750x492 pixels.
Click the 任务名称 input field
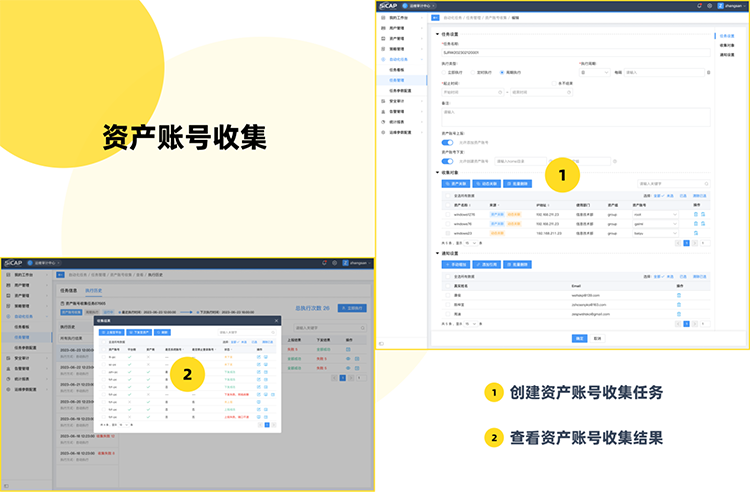575,54
